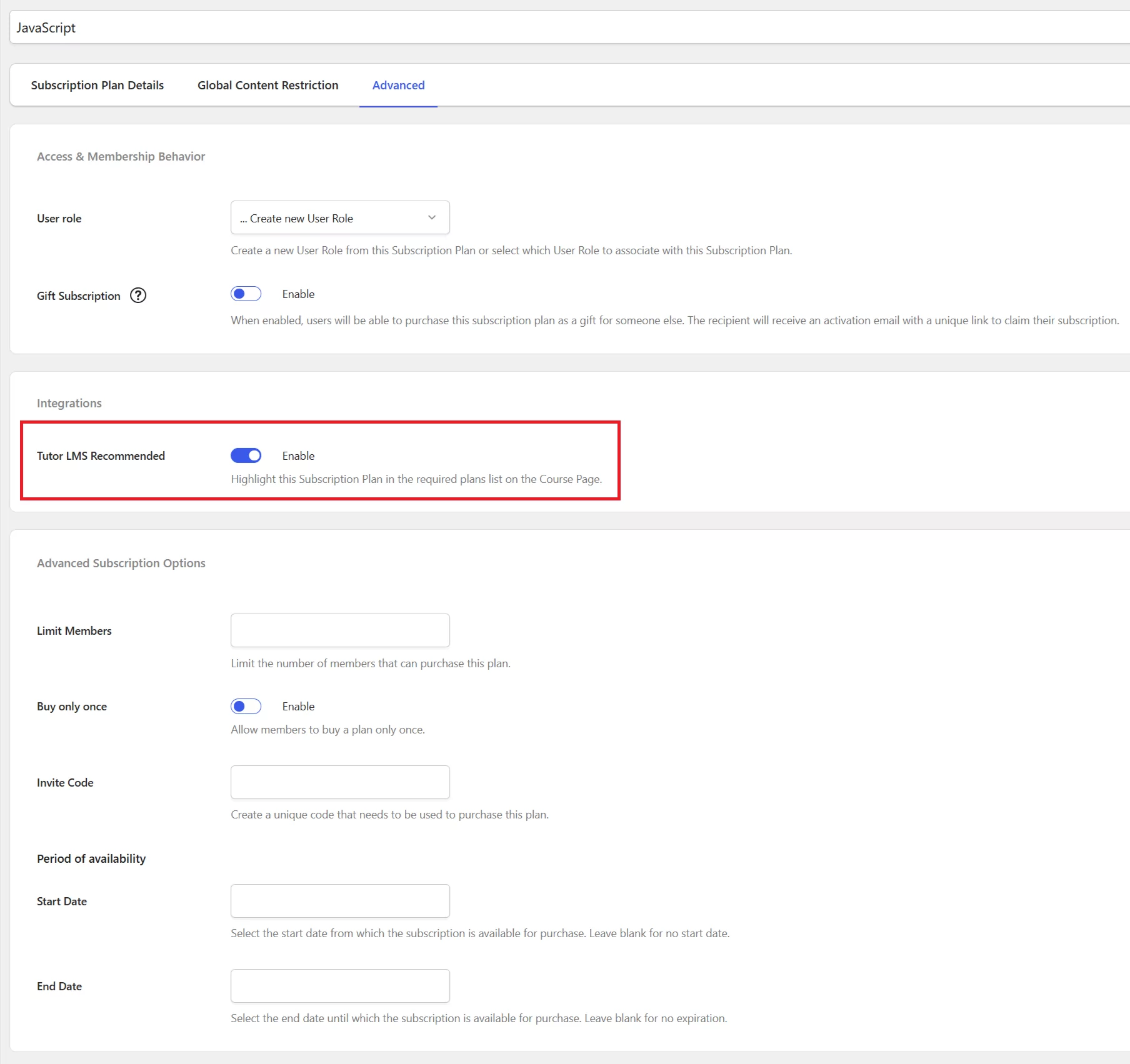The width and height of the screenshot is (1130, 1064).
Task: Click the Start Date input field
Action: pos(340,901)
